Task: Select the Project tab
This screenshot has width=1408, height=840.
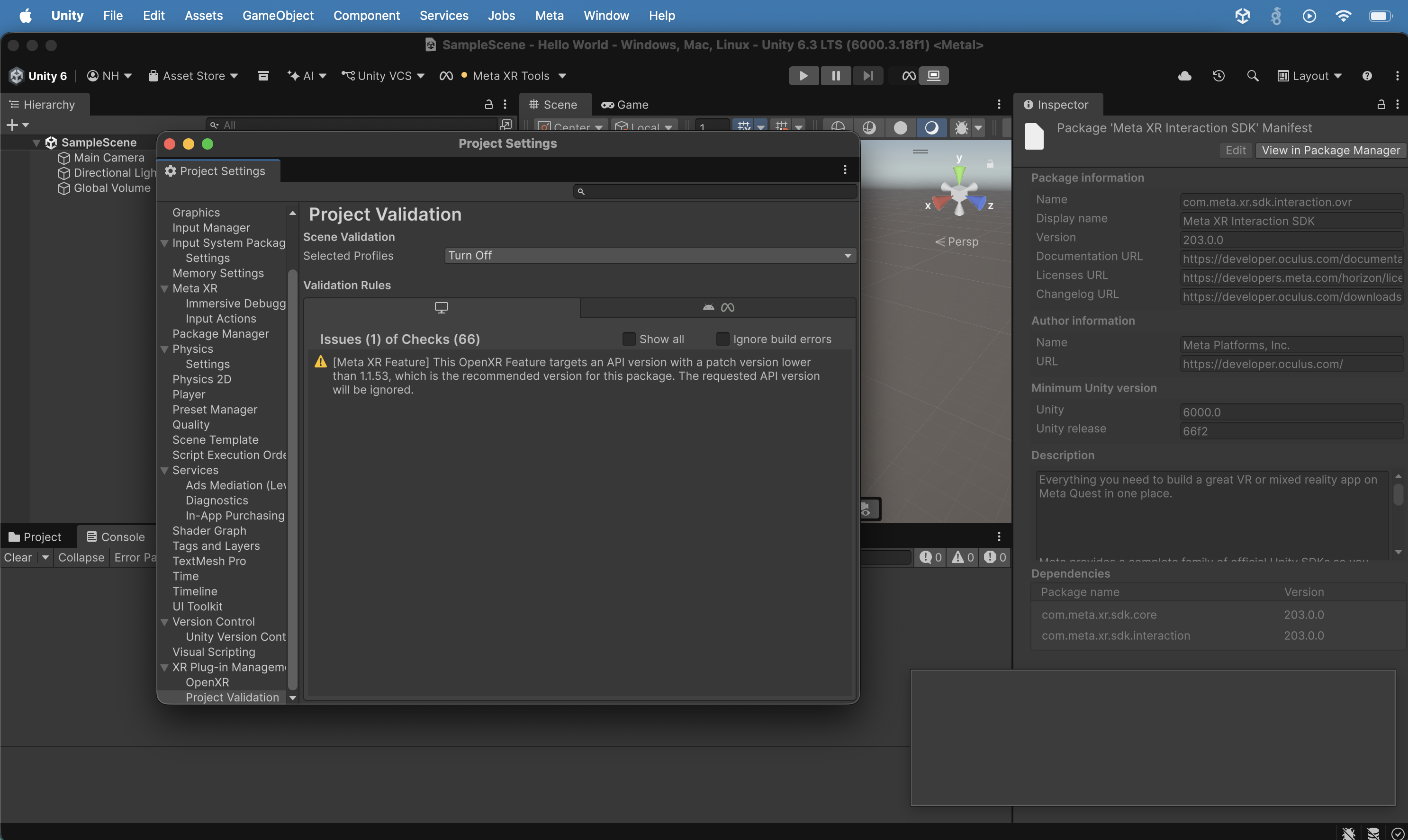Action: [35, 537]
